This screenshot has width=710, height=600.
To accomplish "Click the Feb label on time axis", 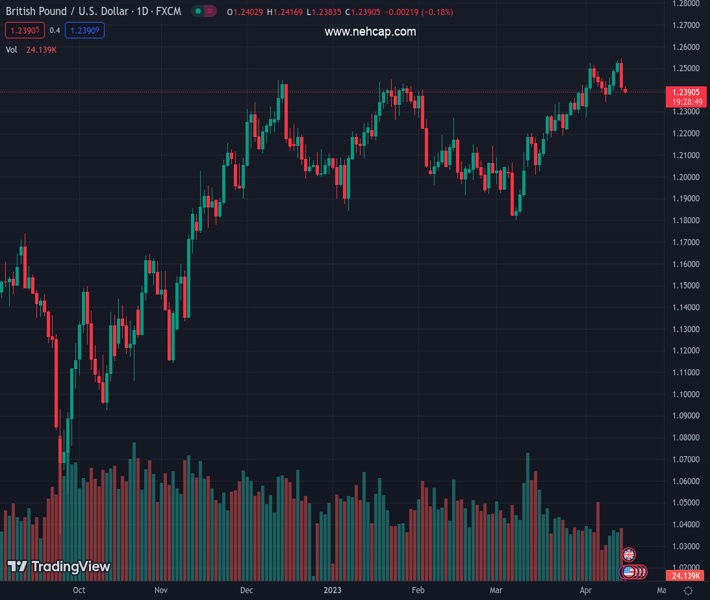I will click(x=418, y=591).
